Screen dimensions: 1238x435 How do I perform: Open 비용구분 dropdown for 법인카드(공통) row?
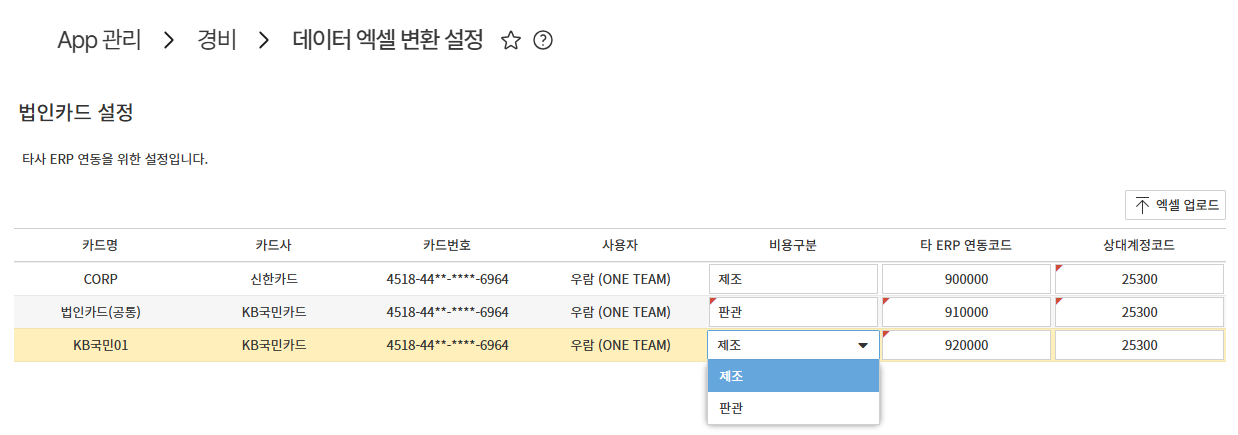(793, 312)
